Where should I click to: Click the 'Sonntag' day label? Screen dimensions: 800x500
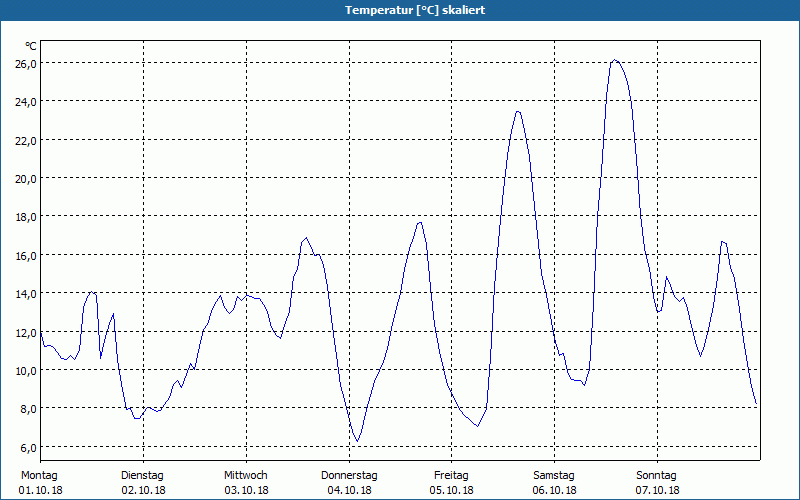tap(656, 475)
